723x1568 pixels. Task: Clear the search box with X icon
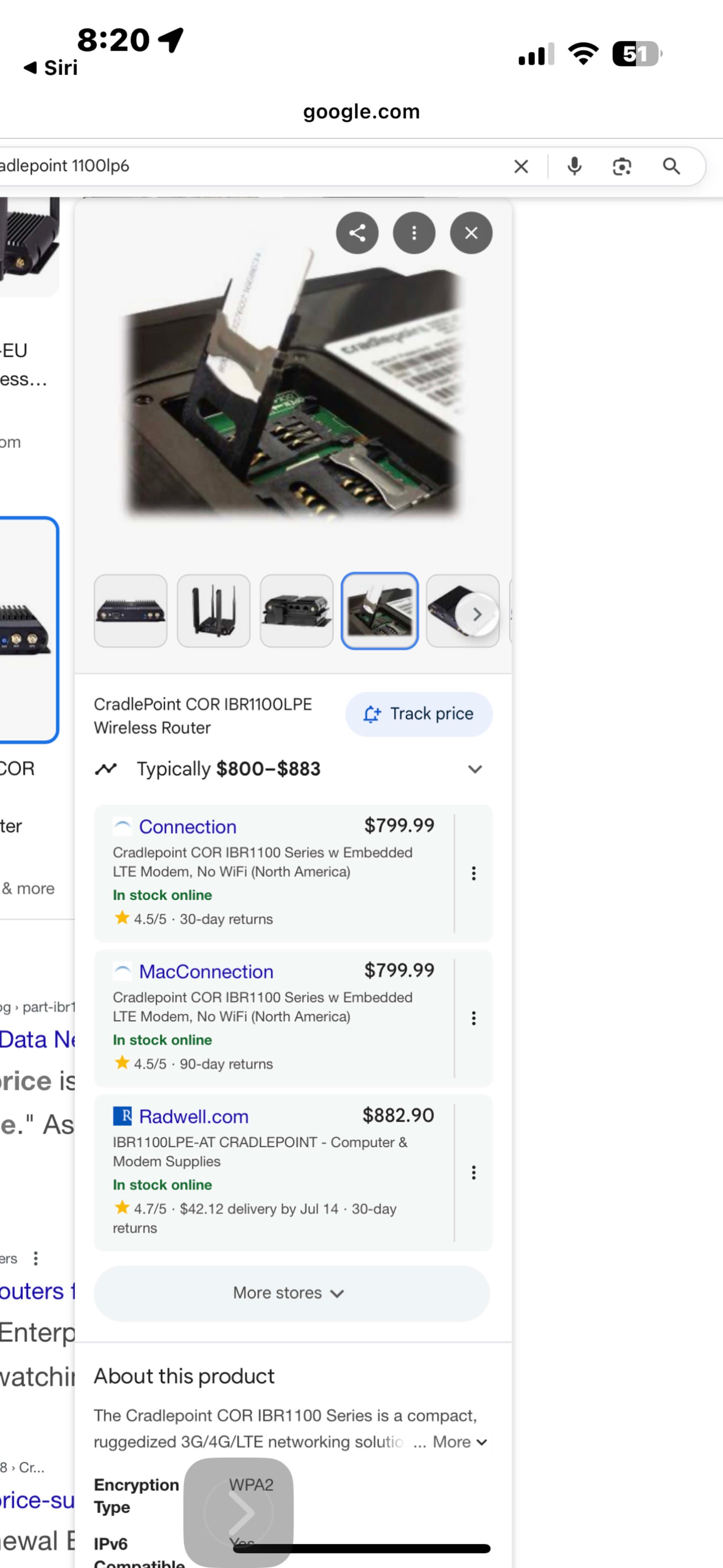pyautogui.click(x=521, y=166)
